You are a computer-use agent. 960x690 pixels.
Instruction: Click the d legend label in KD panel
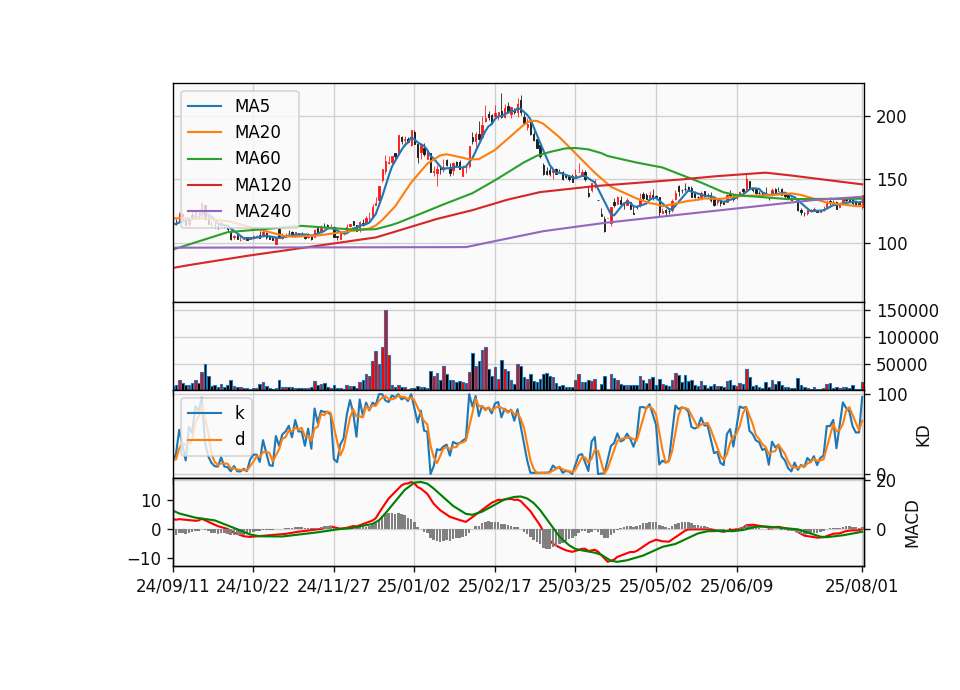(239, 438)
